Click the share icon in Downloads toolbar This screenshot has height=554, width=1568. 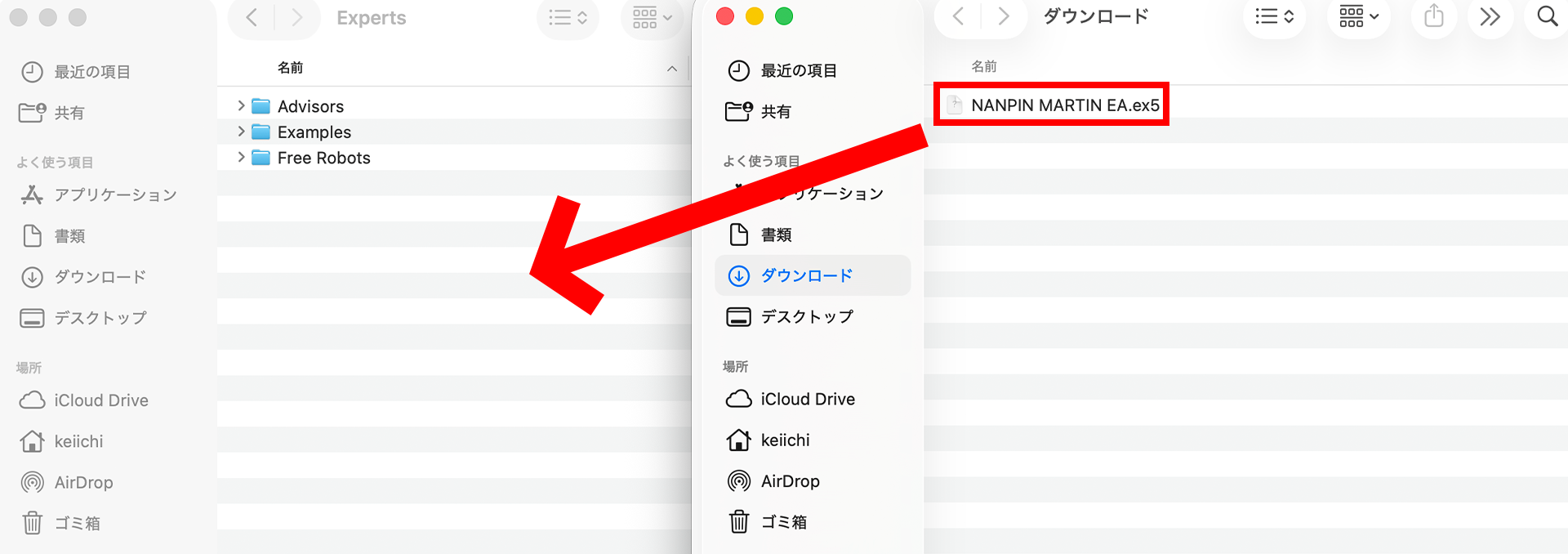[x=1434, y=16]
